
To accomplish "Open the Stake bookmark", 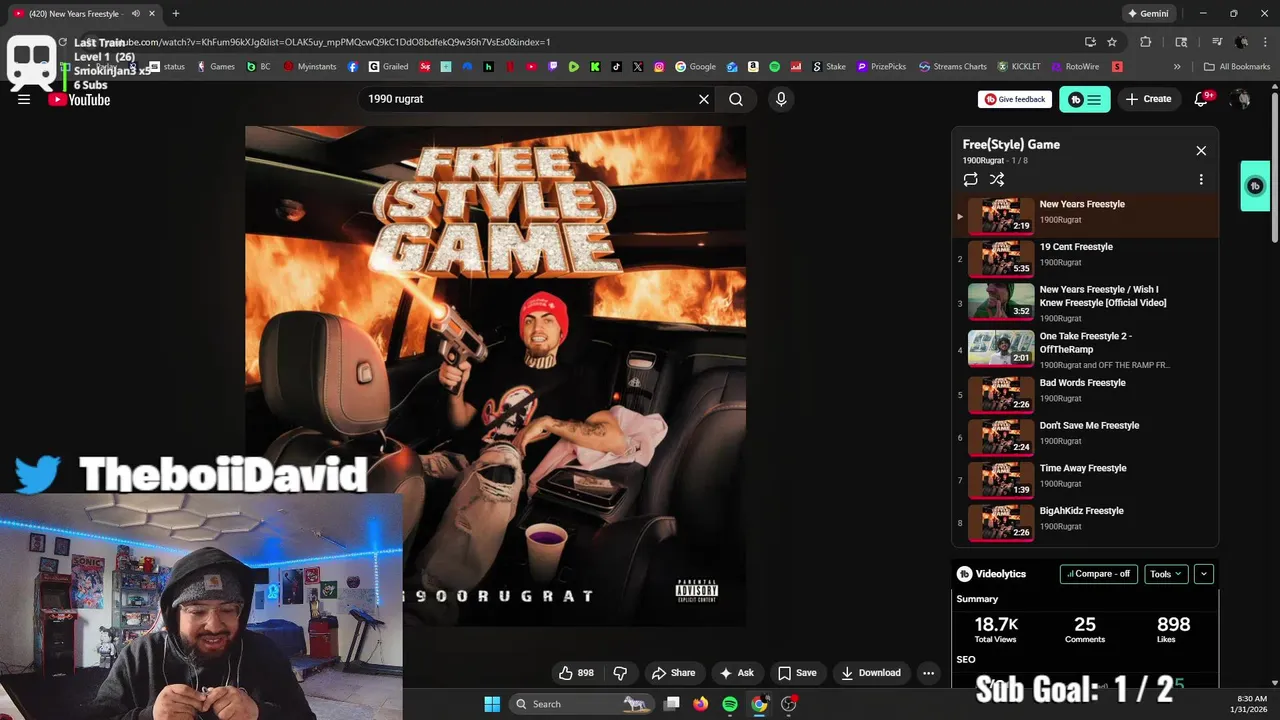I will click(828, 67).
